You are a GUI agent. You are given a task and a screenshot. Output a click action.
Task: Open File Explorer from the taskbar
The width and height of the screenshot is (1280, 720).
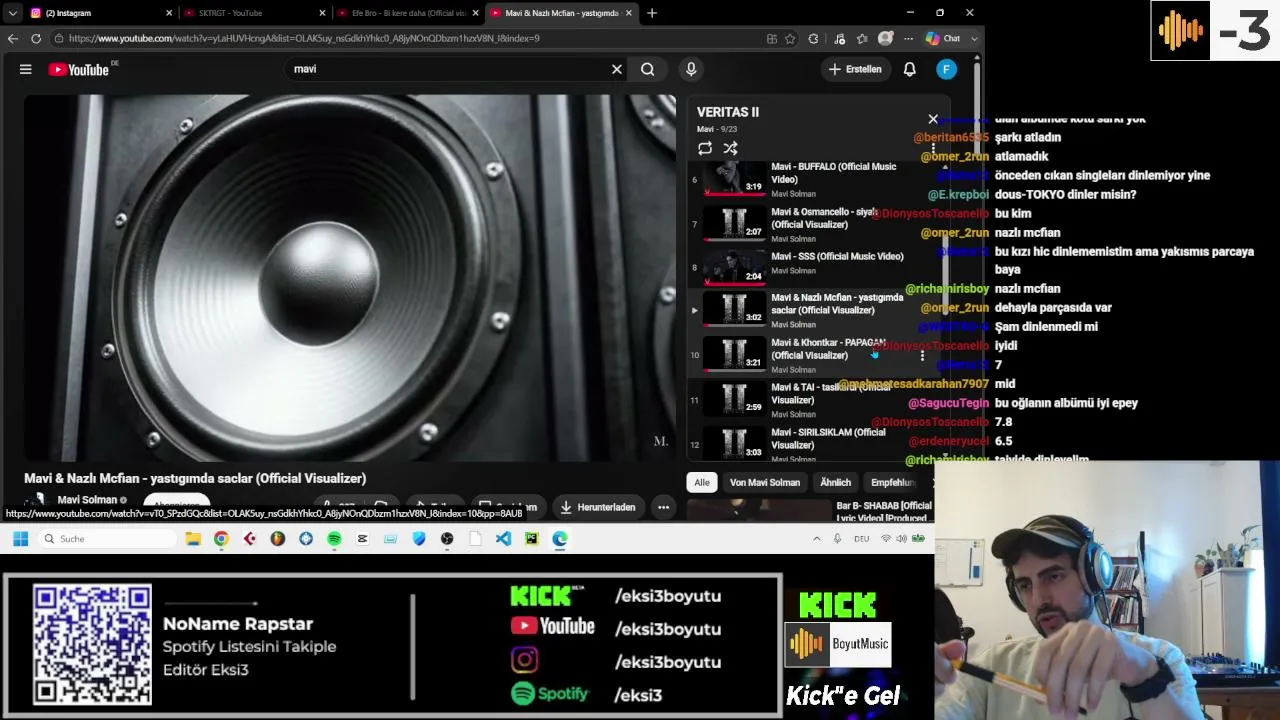[193, 538]
